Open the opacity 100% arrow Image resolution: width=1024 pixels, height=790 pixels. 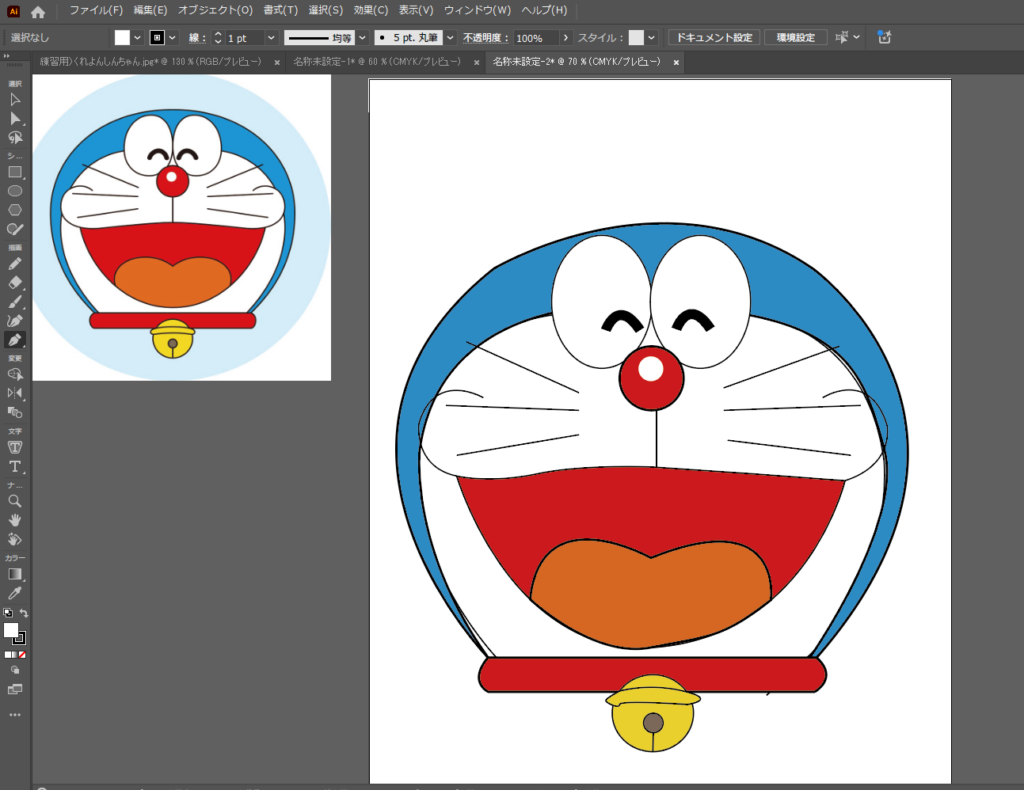tap(566, 38)
